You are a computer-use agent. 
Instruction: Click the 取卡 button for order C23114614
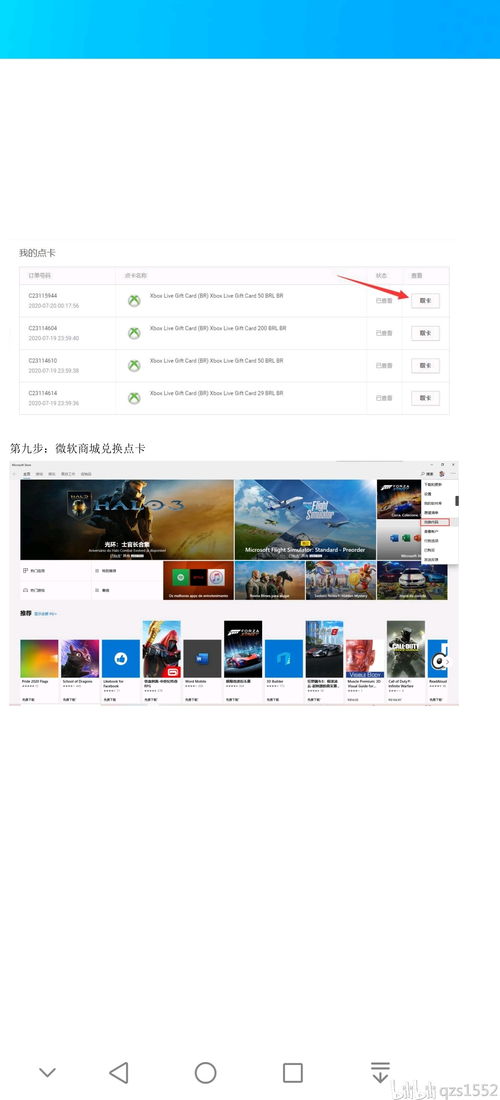pyautogui.click(x=425, y=398)
